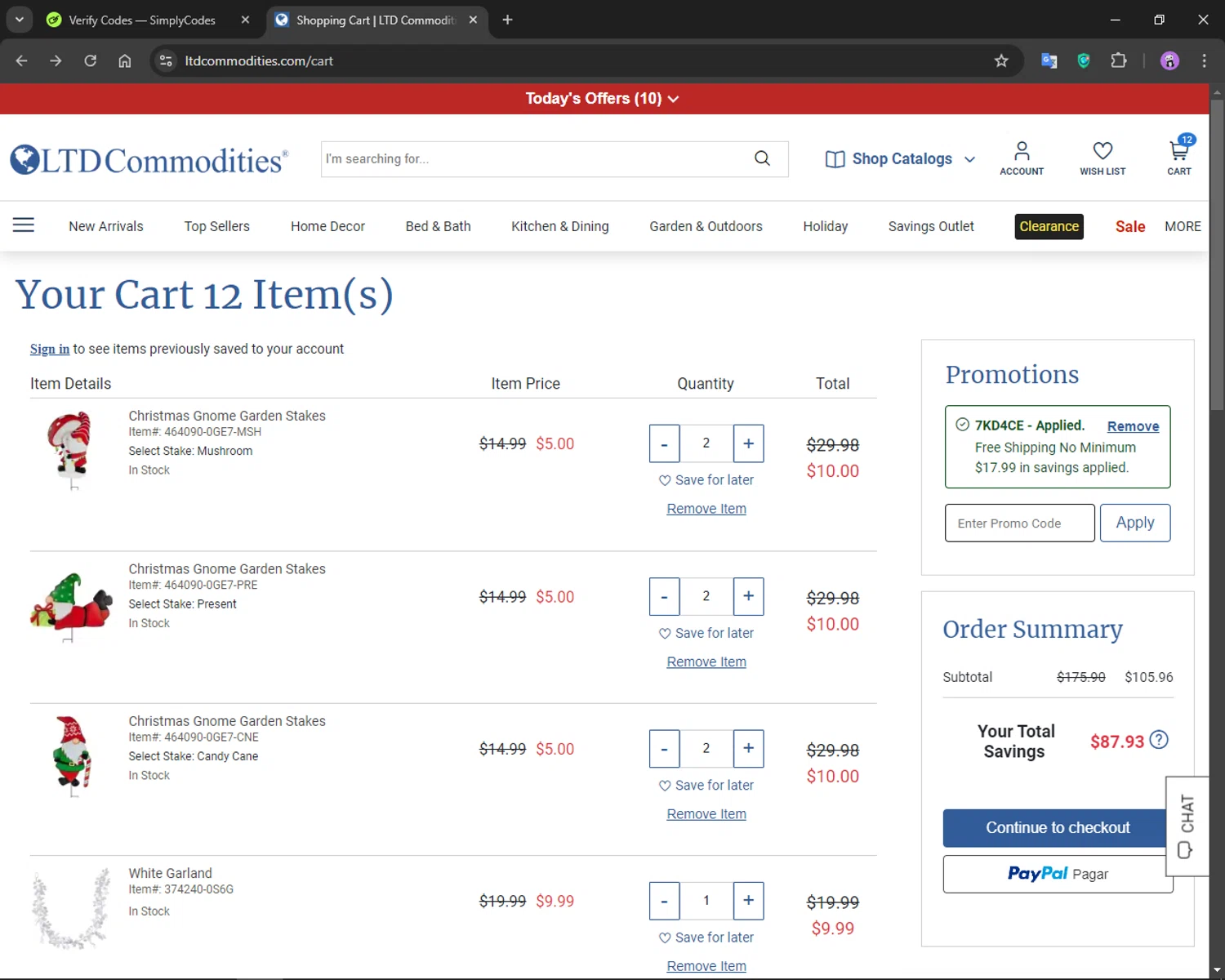Open the Shop Catalogs dropdown
The image size is (1225, 980).
point(900,158)
